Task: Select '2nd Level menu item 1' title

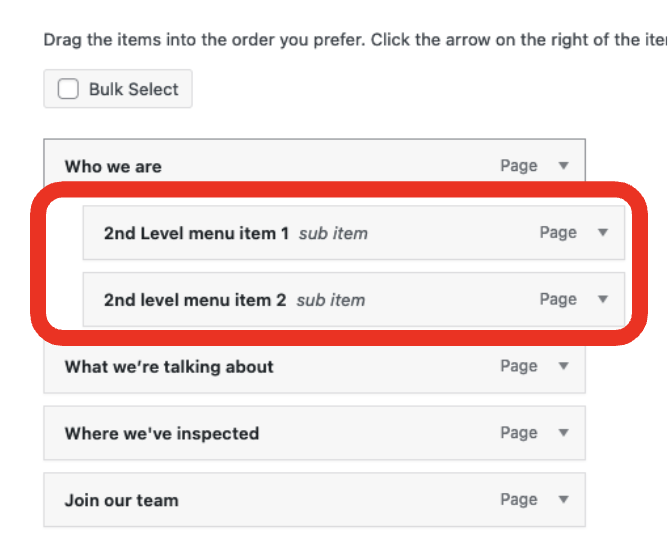Action: click(196, 233)
